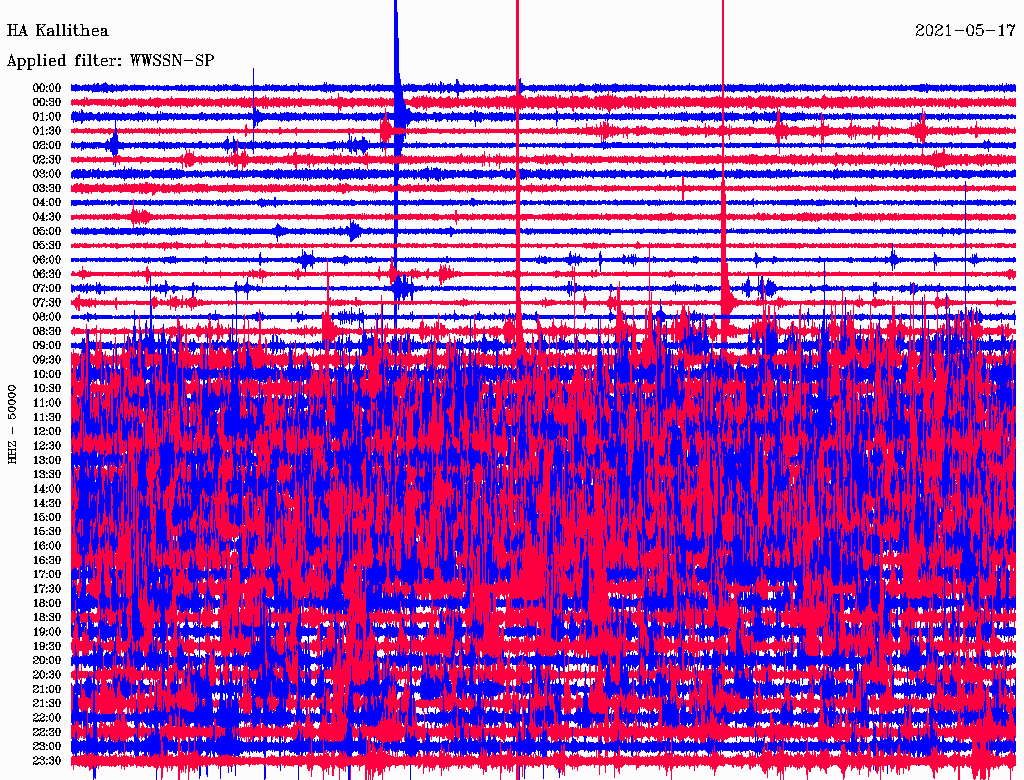Viewport: 1024px width, 780px height.
Task: Select the 12:30 time row label
Action: (x=47, y=446)
